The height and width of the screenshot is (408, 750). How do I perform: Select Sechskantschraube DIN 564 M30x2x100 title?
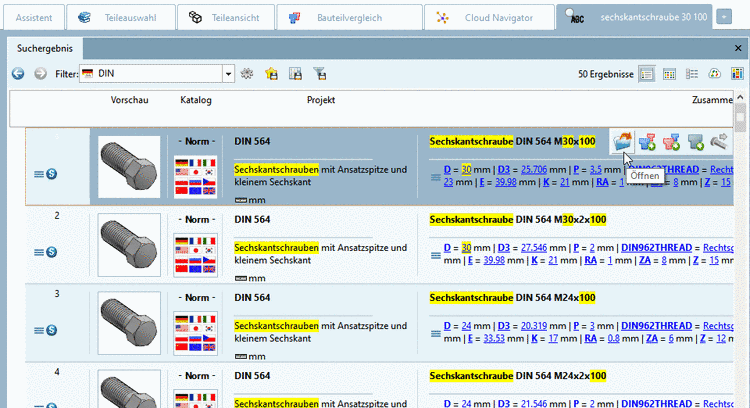click(x=518, y=220)
